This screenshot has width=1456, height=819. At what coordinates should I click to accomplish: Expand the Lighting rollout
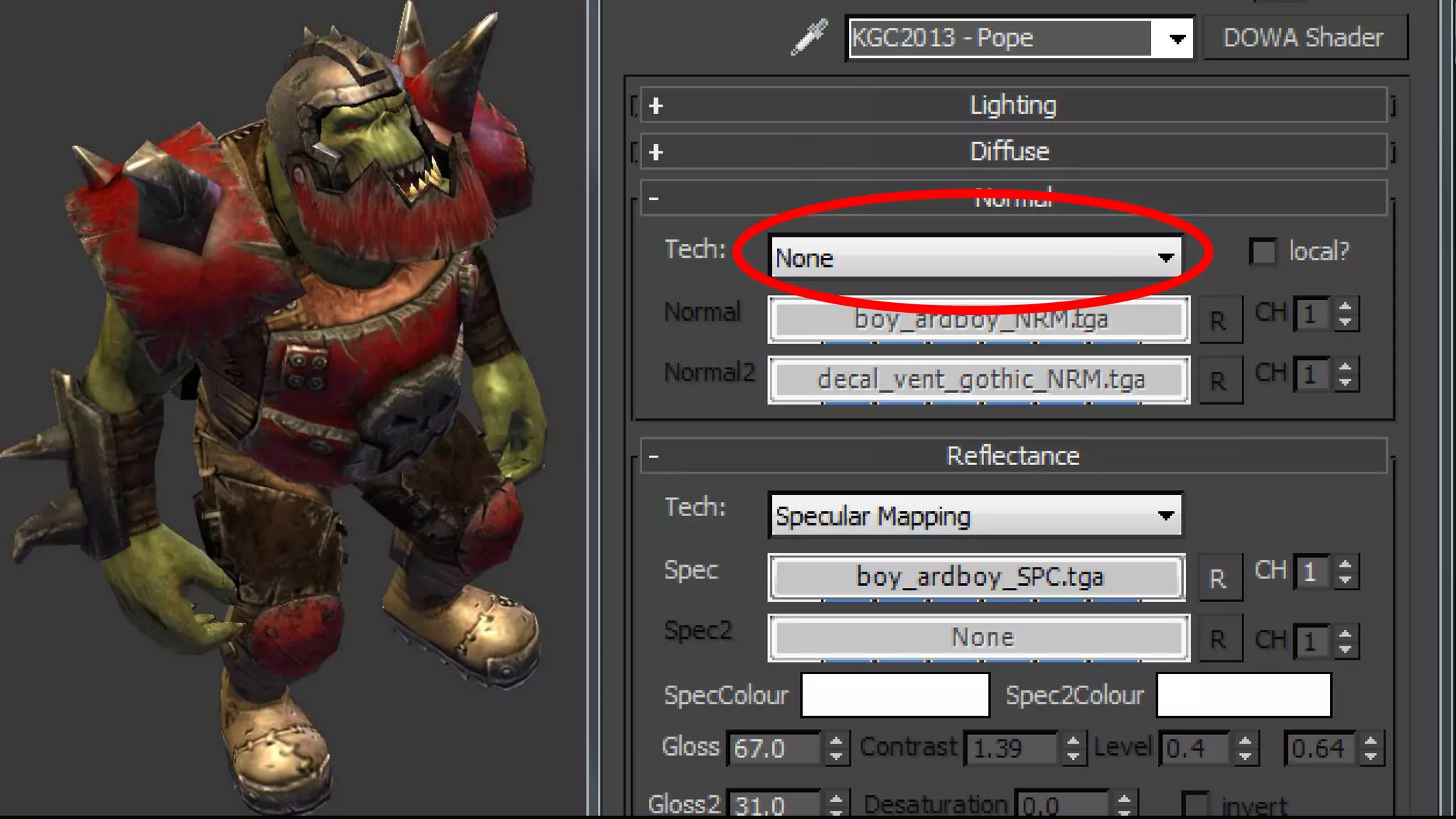pos(1013,106)
